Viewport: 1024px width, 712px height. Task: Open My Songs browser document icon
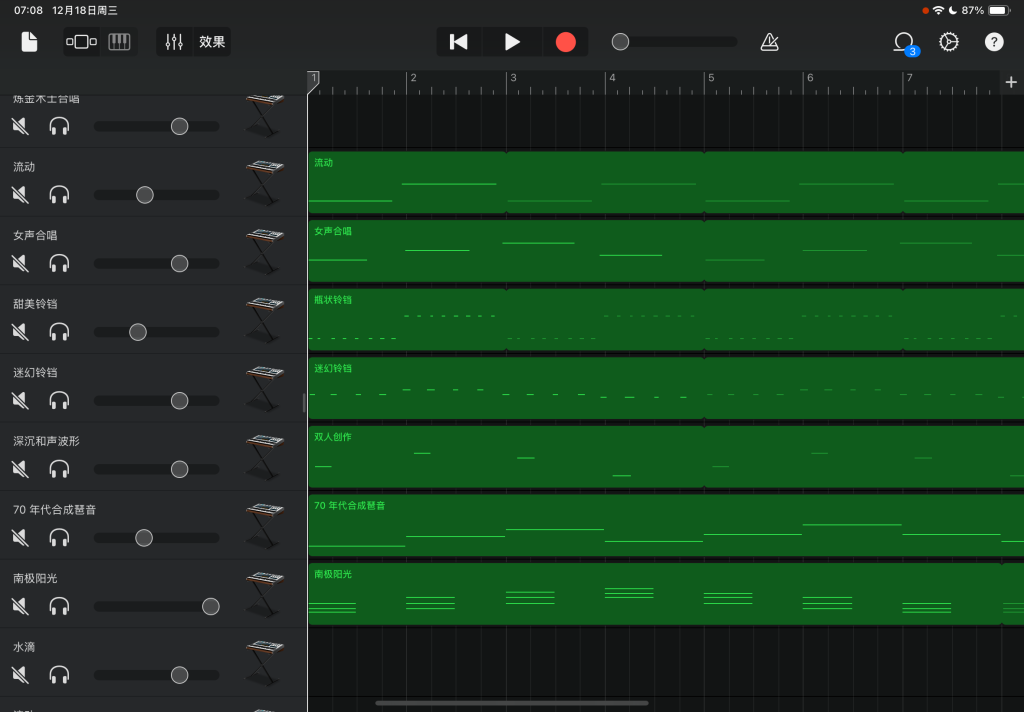coord(29,42)
